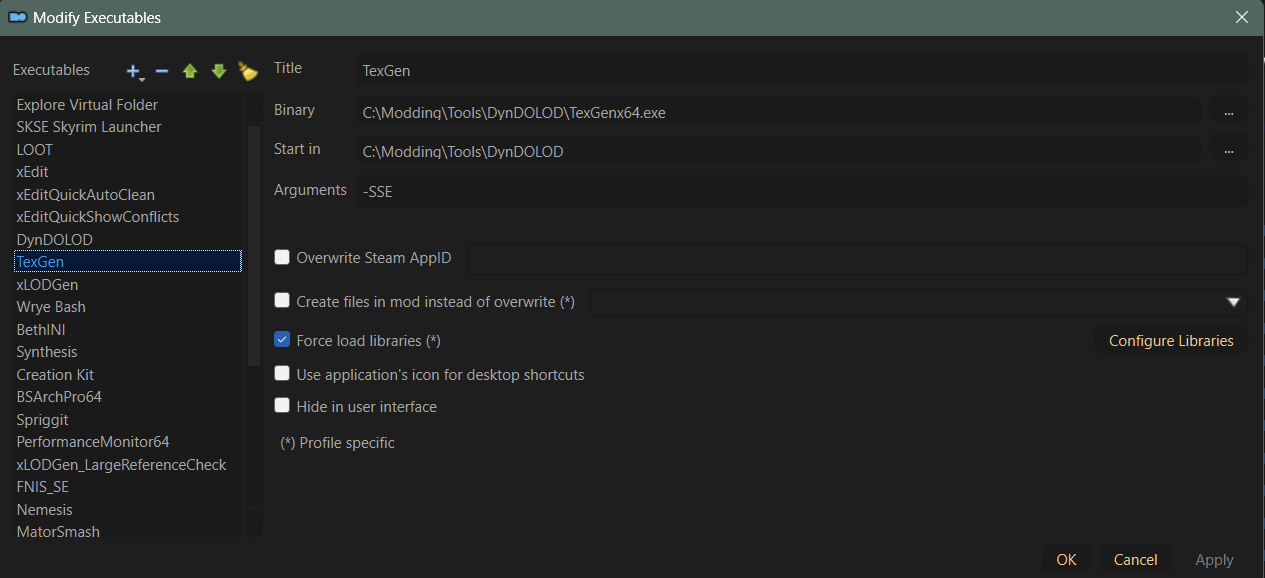Select xLODGen from the executables list
Image resolution: width=1265 pixels, height=578 pixels.
tap(47, 284)
